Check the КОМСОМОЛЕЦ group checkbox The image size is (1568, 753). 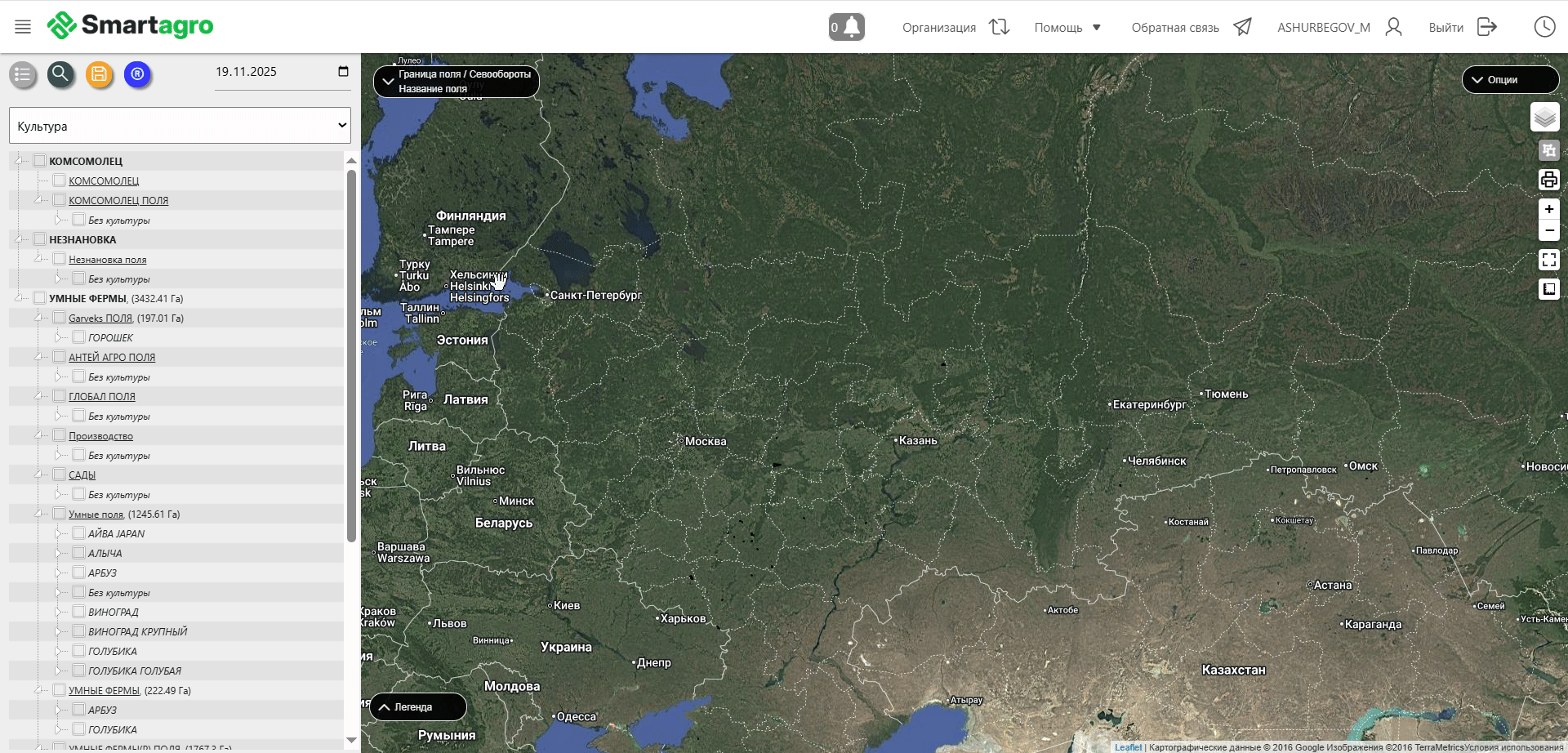tap(40, 161)
